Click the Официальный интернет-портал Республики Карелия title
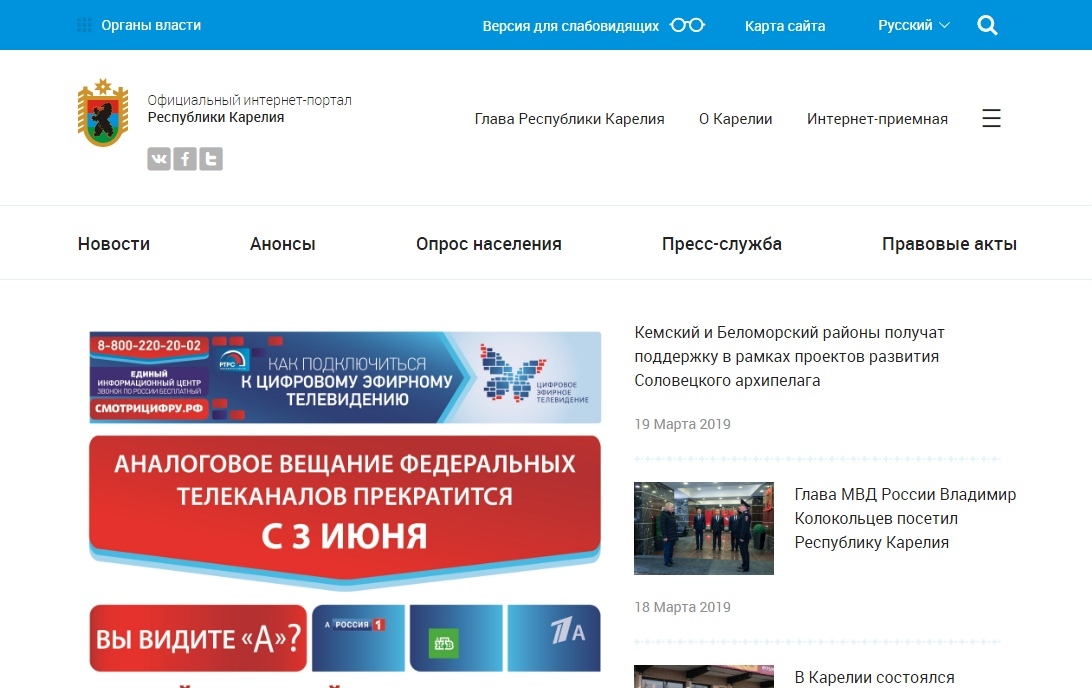1092x688 pixels. point(249,109)
